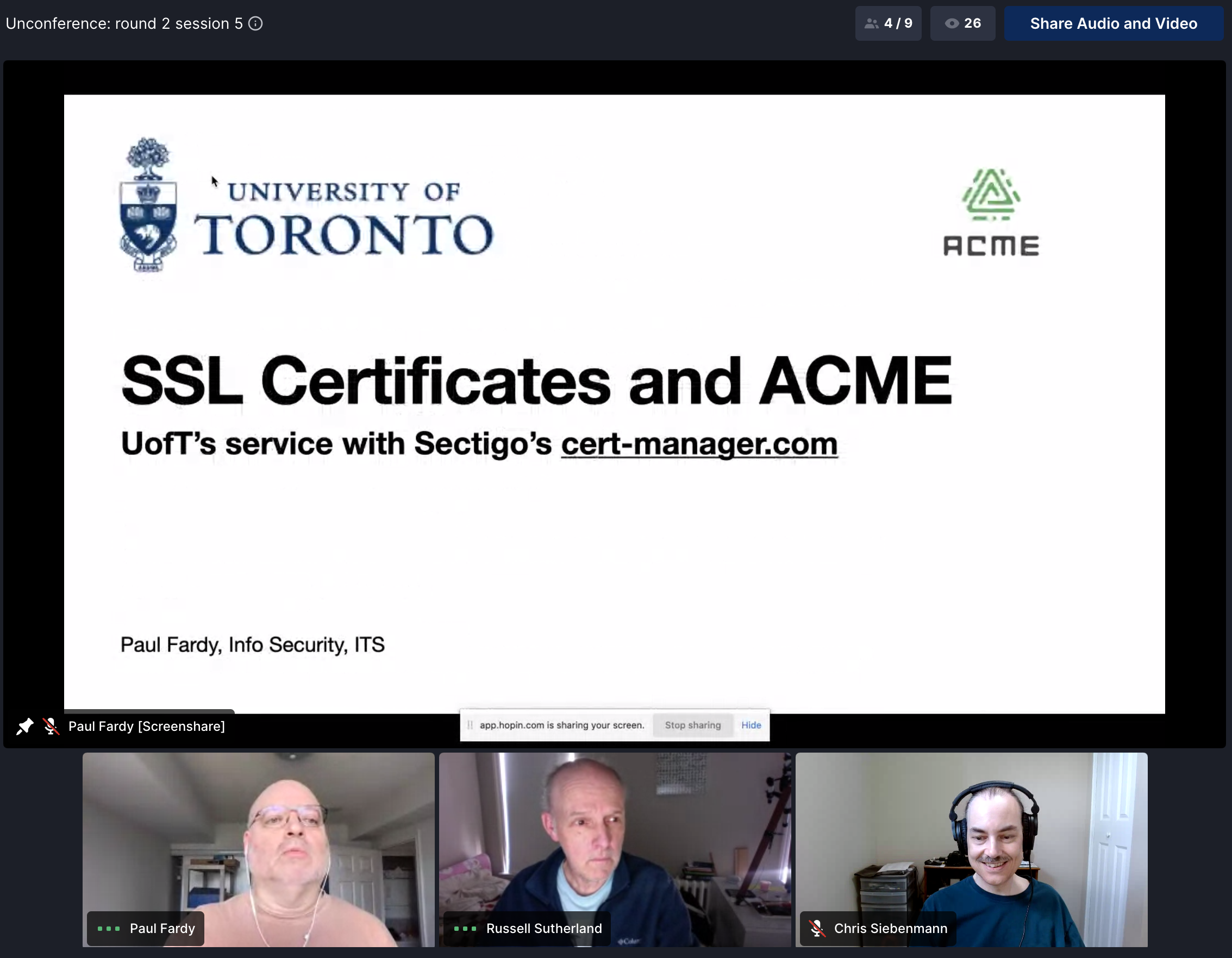Open cert-manager.com link on the slide
Viewport: 1232px width, 958px height.
point(699,444)
